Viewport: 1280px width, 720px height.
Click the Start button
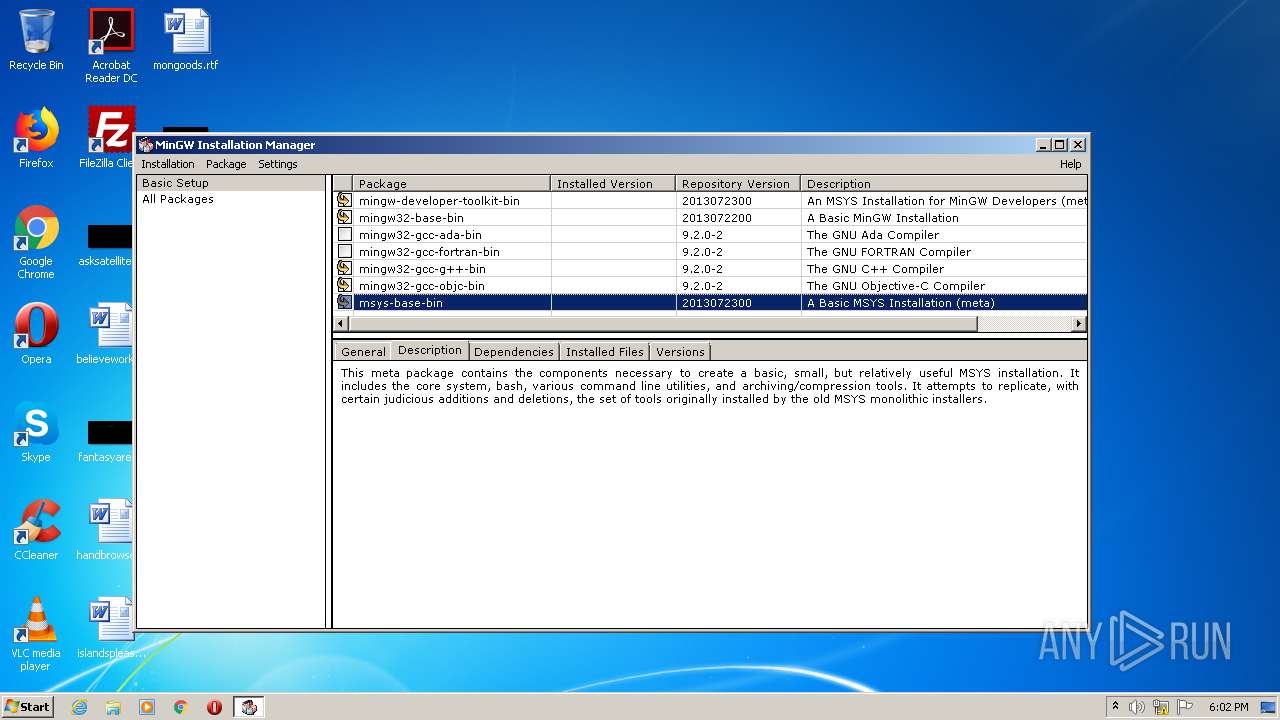coord(27,706)
